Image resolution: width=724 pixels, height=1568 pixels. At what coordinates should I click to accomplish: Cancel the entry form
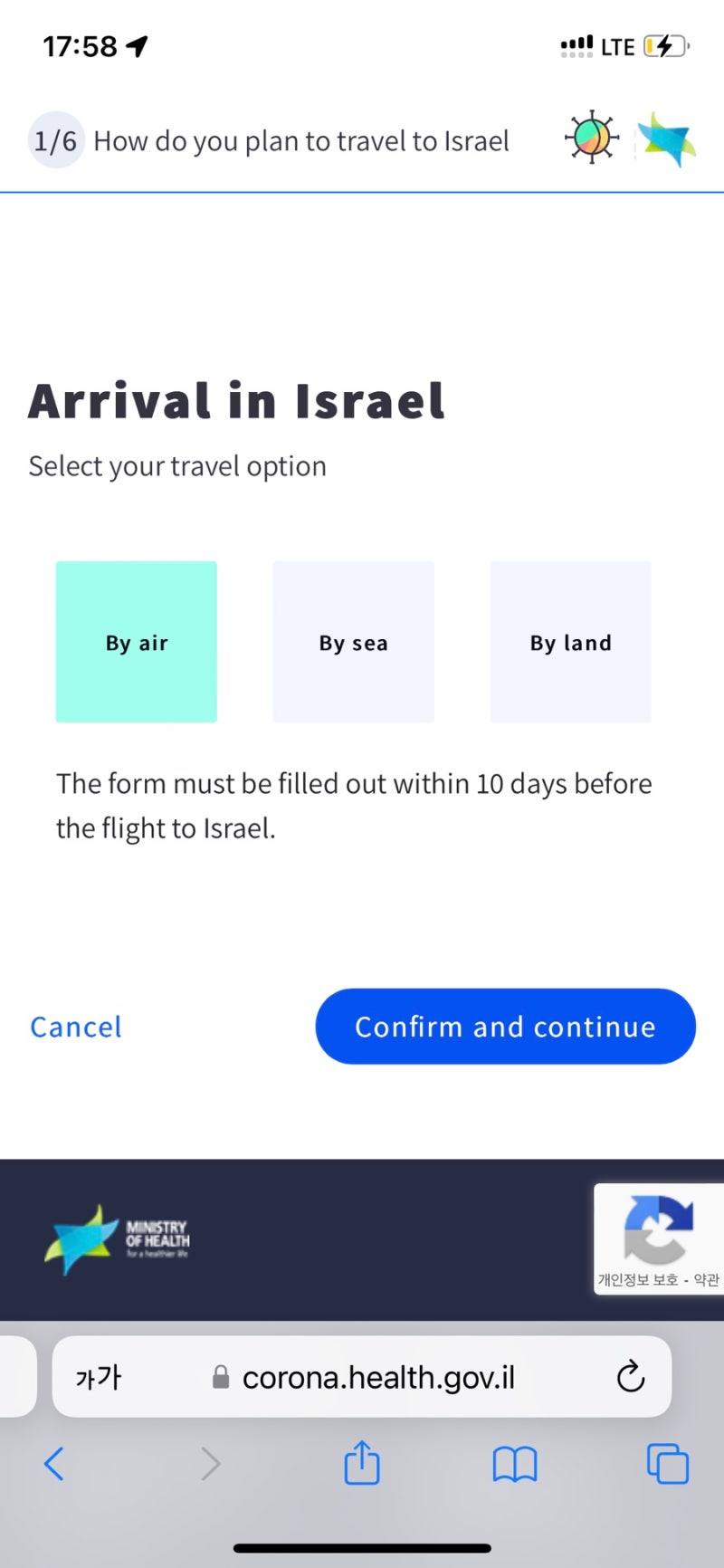click(x=76, y=1027)
